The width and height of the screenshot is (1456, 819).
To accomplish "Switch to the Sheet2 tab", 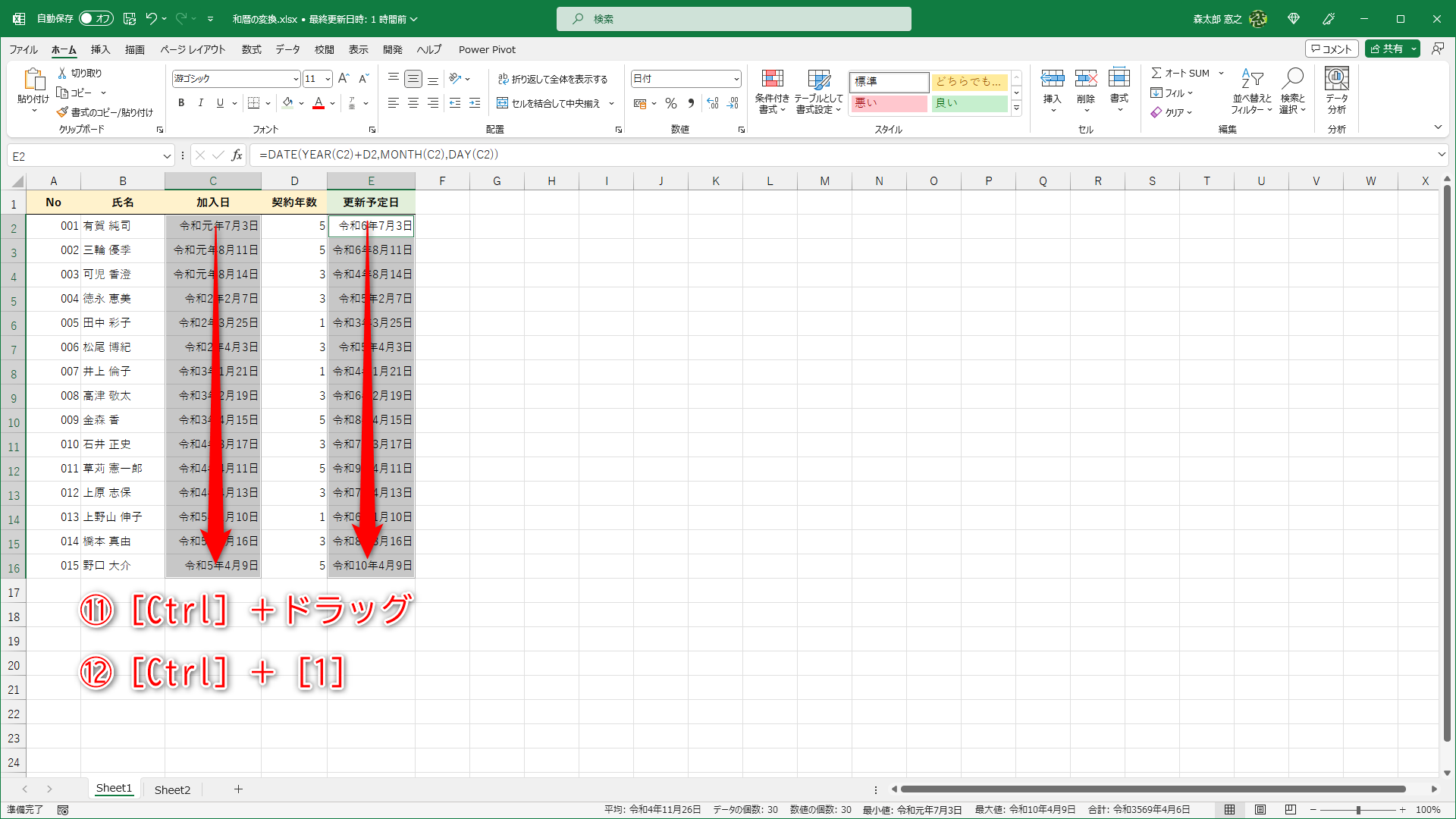I will pyautogui.click(x=172, y=789).
